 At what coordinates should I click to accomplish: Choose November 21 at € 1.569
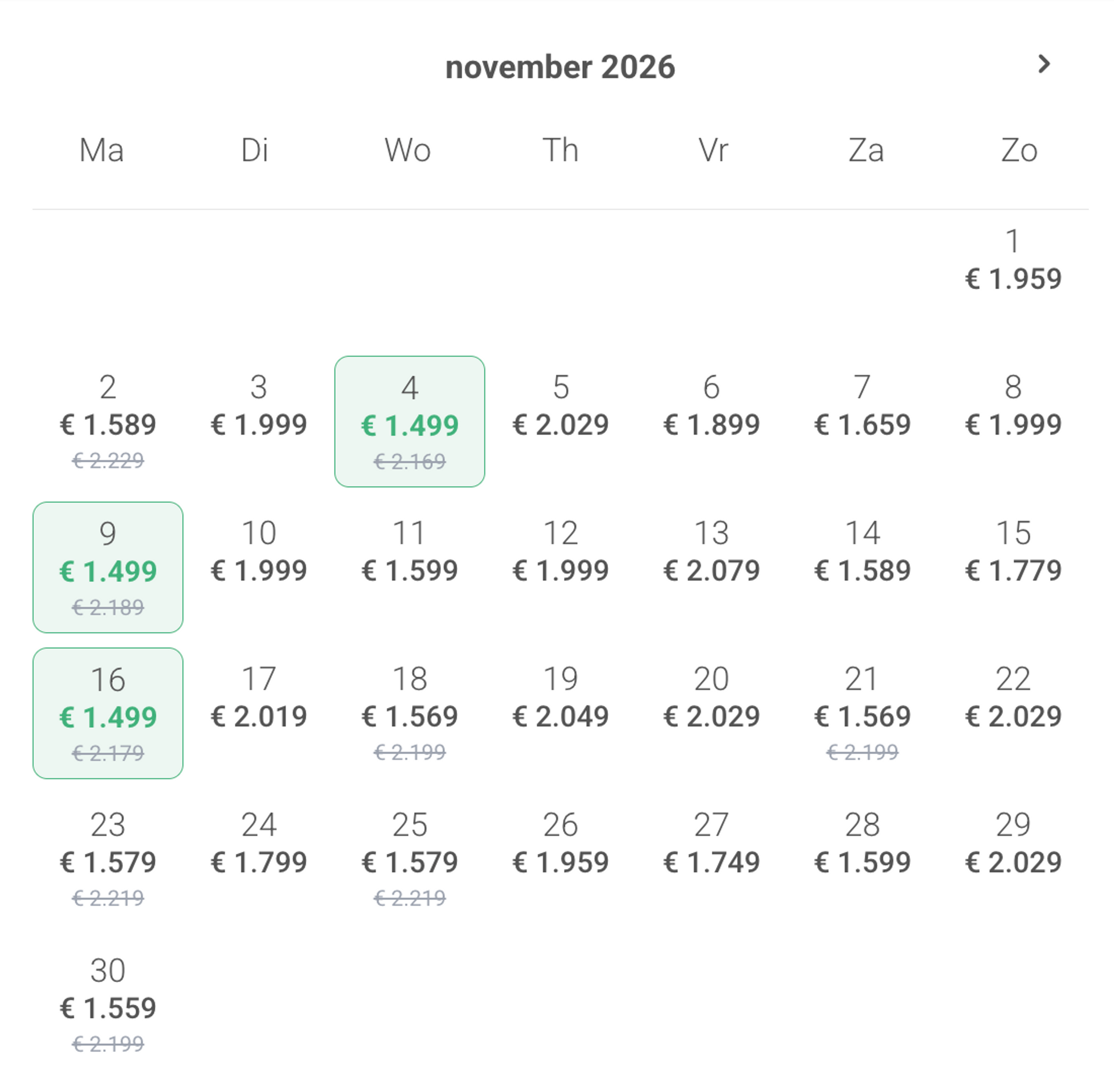(x=862, y=713)
